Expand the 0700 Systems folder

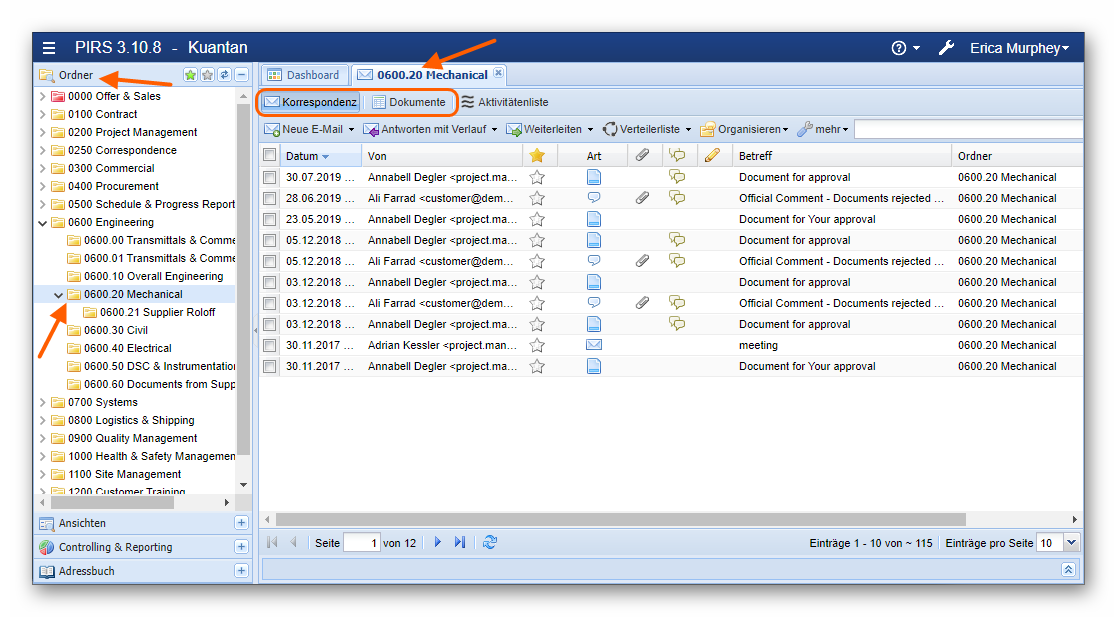42,402
